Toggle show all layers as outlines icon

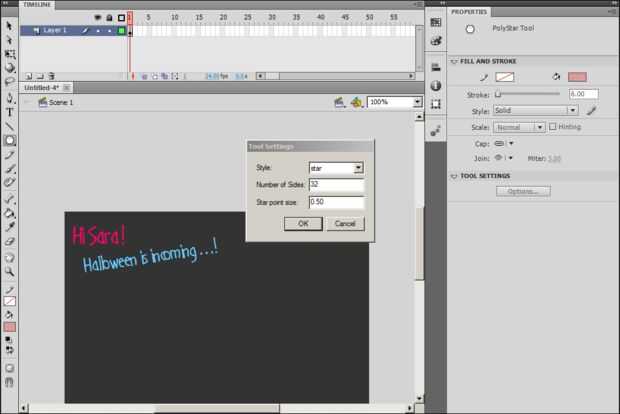click(x=121, y=18)
